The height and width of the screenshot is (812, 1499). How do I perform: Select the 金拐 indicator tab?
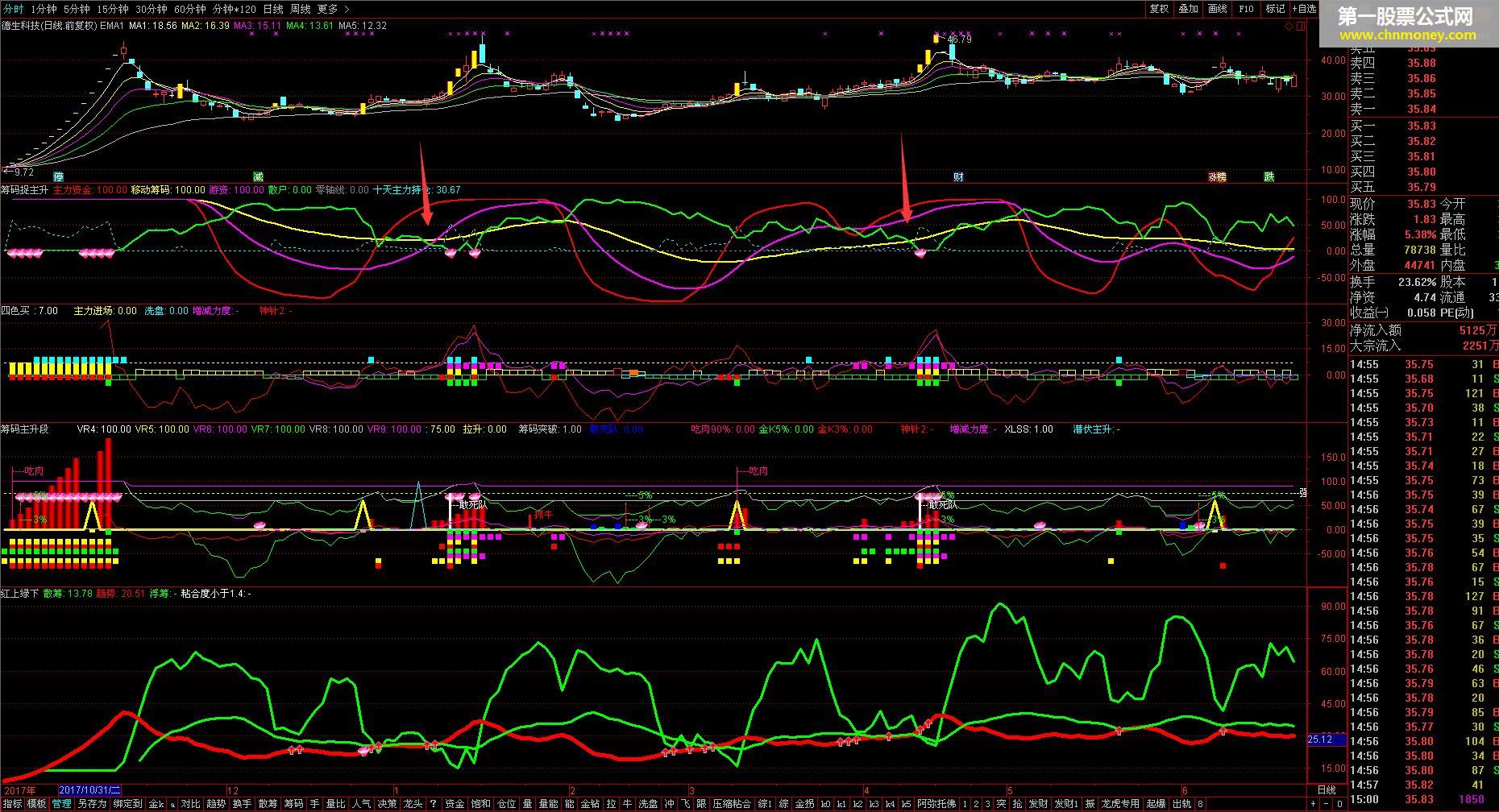(804, 804)
